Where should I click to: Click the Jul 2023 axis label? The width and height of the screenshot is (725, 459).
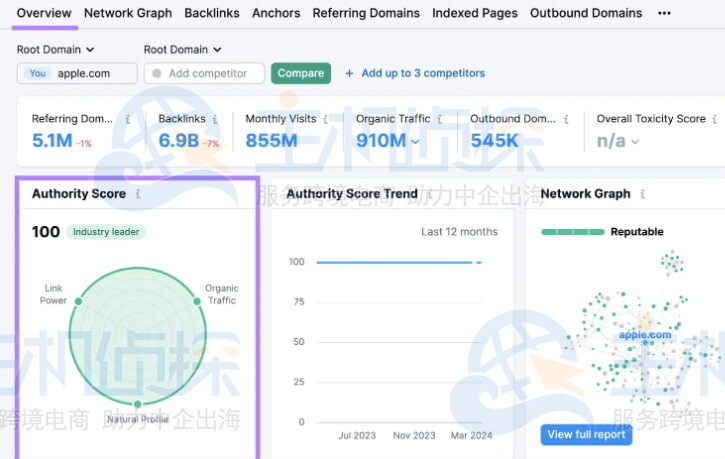click(357, 435)
